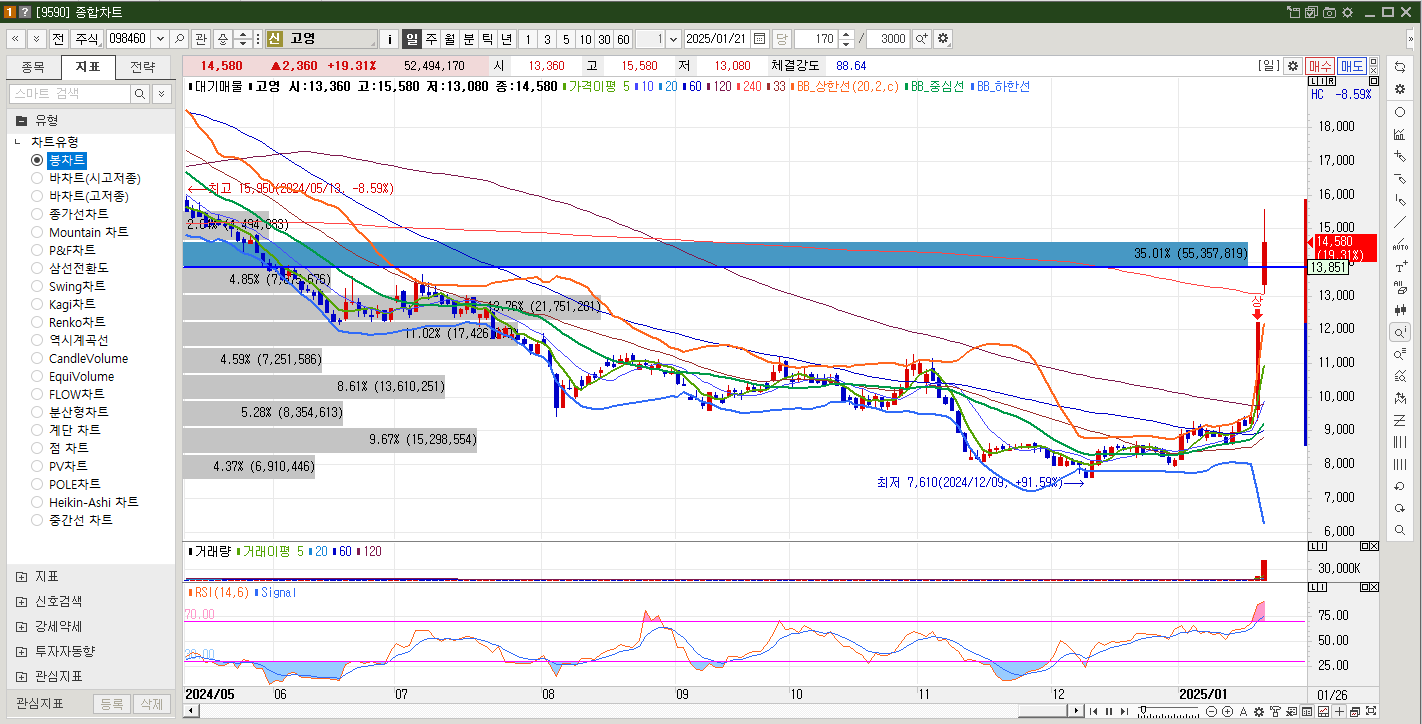Adjust the bottom zoom level slider handle
The width and height of the screenshot is (1422, 724).
tap(1144, 712)
